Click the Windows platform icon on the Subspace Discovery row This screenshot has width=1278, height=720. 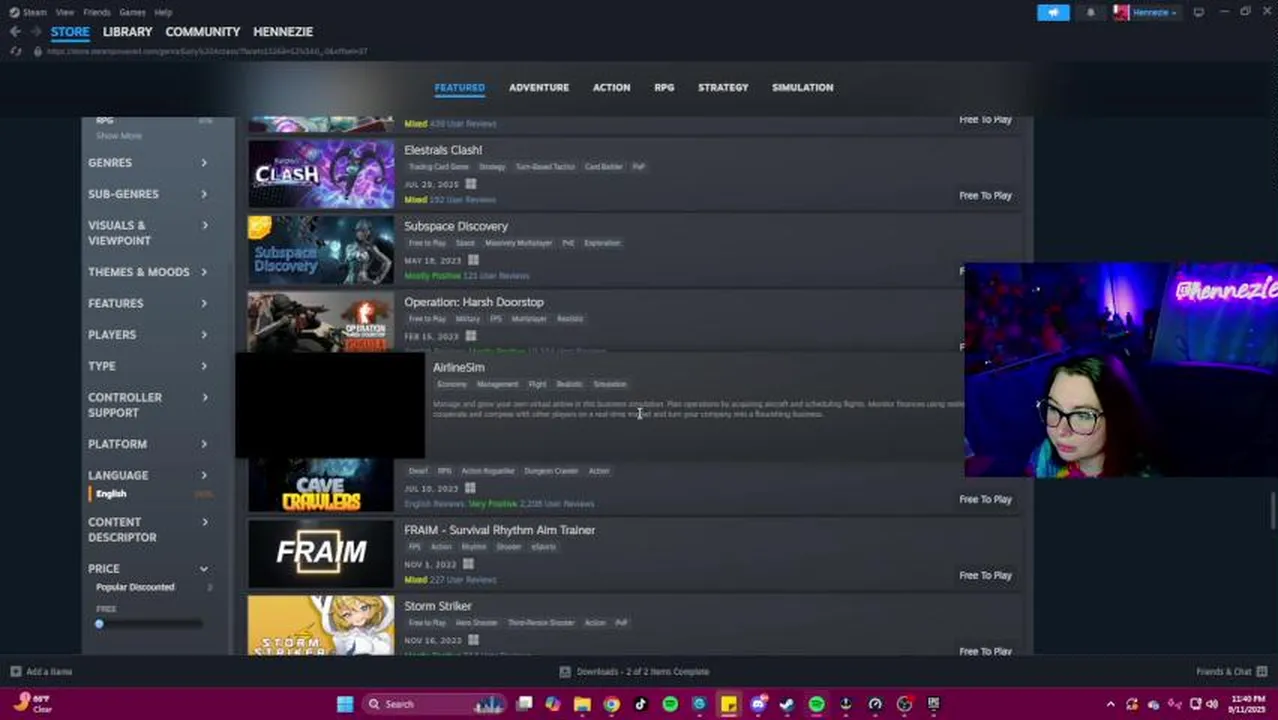coord(473,260)
